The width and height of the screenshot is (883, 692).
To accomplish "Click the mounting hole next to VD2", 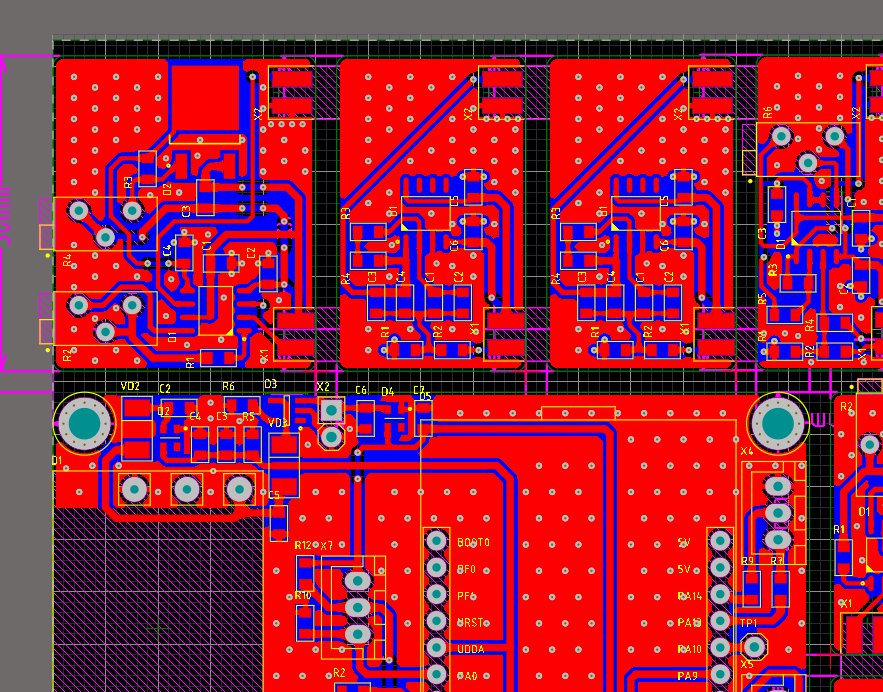I will 84,423.
